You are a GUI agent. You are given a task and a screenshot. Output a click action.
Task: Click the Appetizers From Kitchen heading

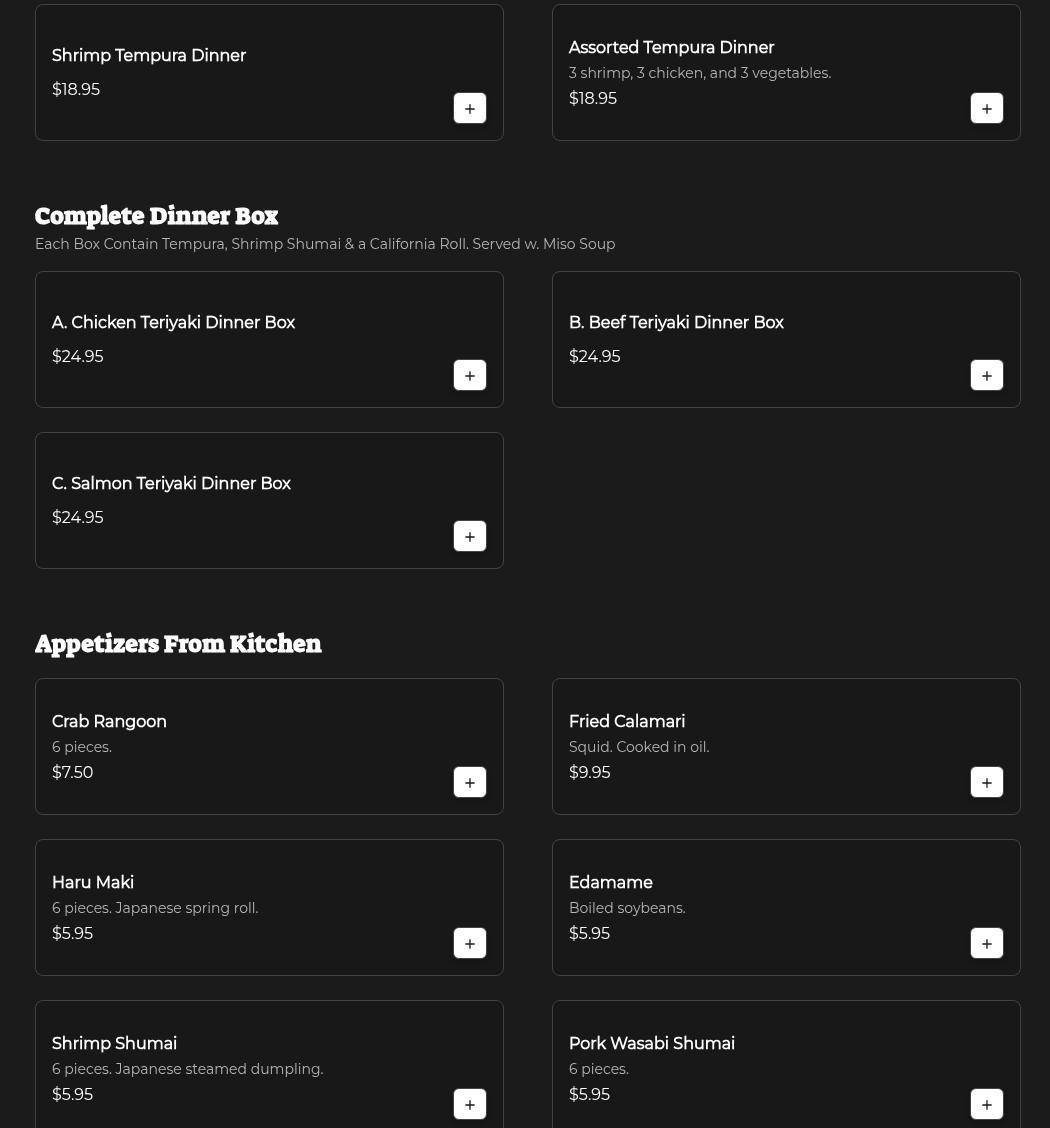(x=178, y=644)
